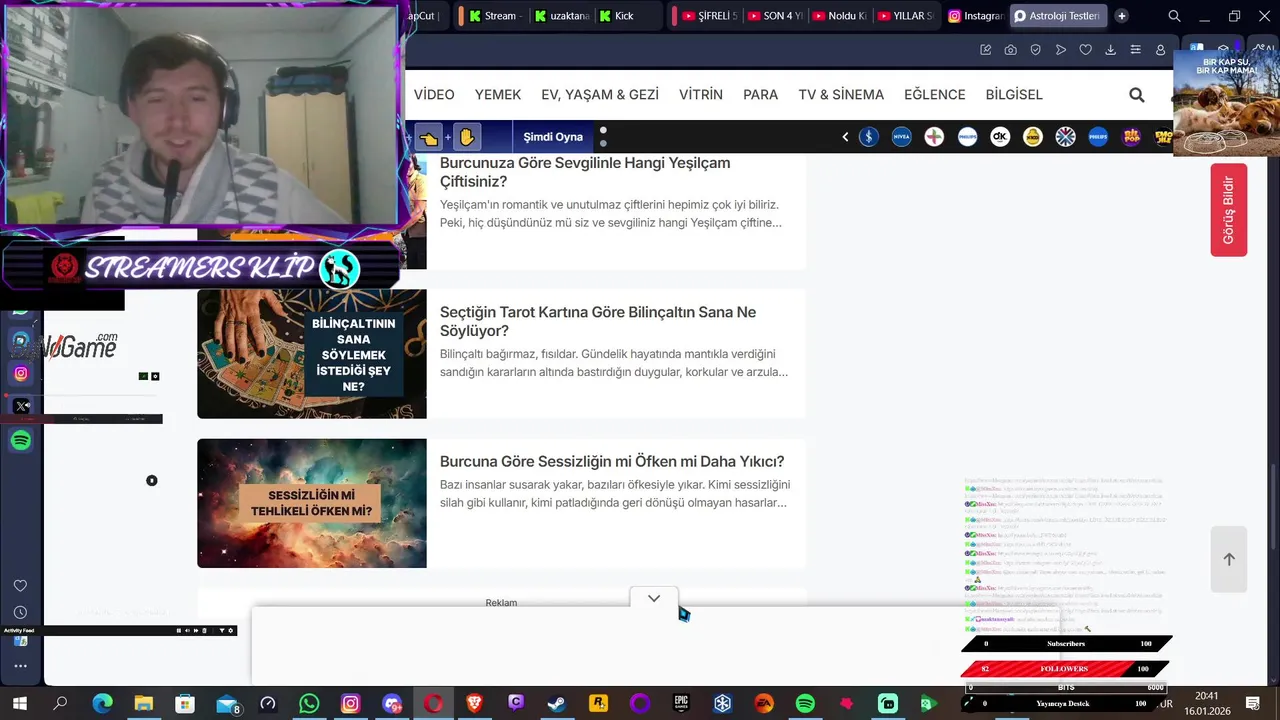Open Steam from the taskbar
This screenshot has width=1280, height=720.
click(556, 704)
